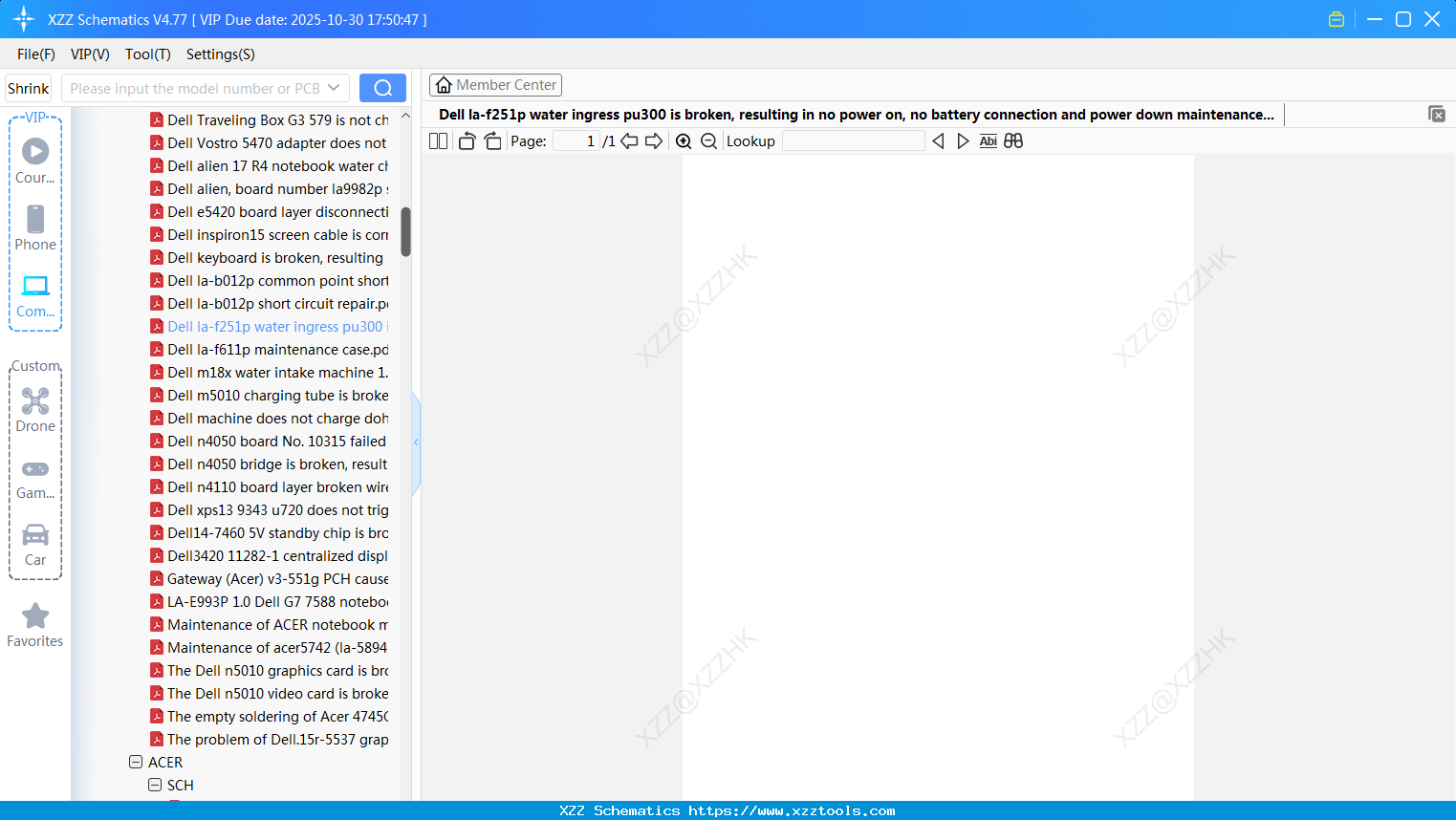
Task: Open 'Maintenance of acer5742' file
Action: 270,648
